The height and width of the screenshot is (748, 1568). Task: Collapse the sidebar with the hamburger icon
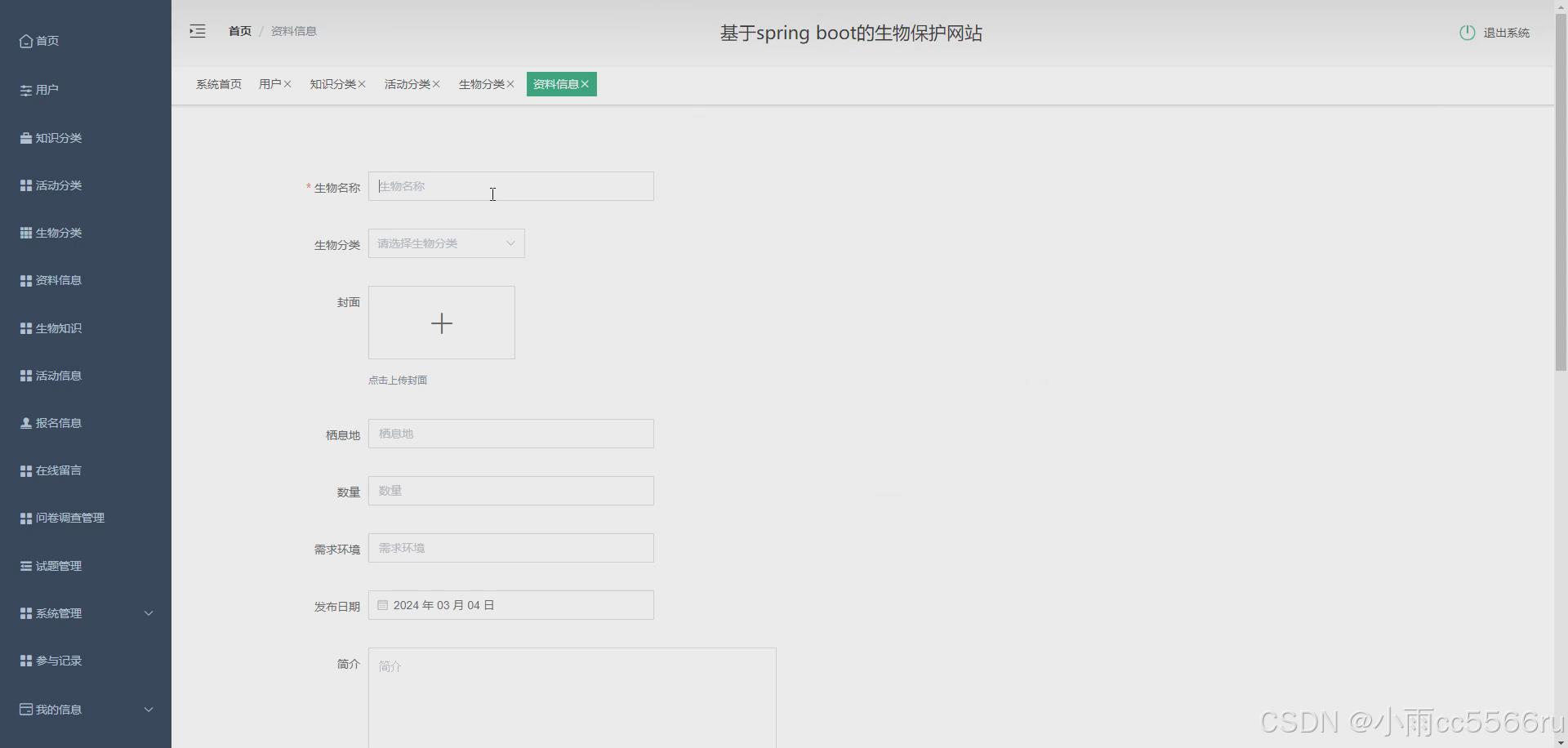point(198,31)
